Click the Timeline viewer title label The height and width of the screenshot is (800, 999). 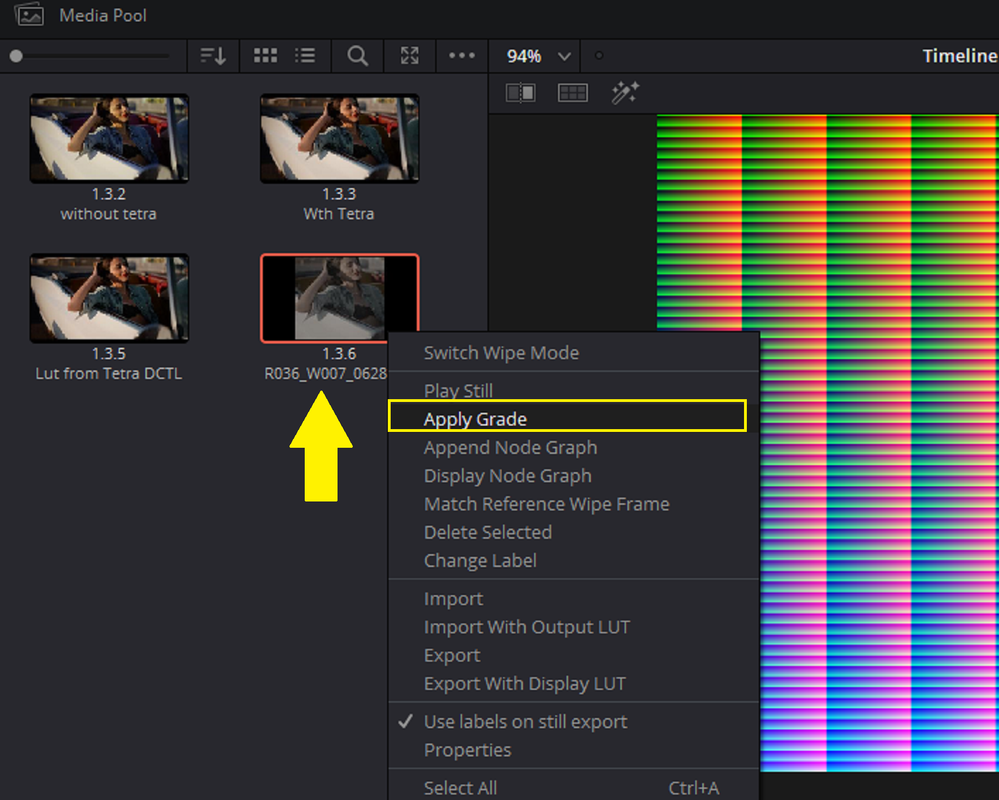pyautogui.click(x=960, y=56)
